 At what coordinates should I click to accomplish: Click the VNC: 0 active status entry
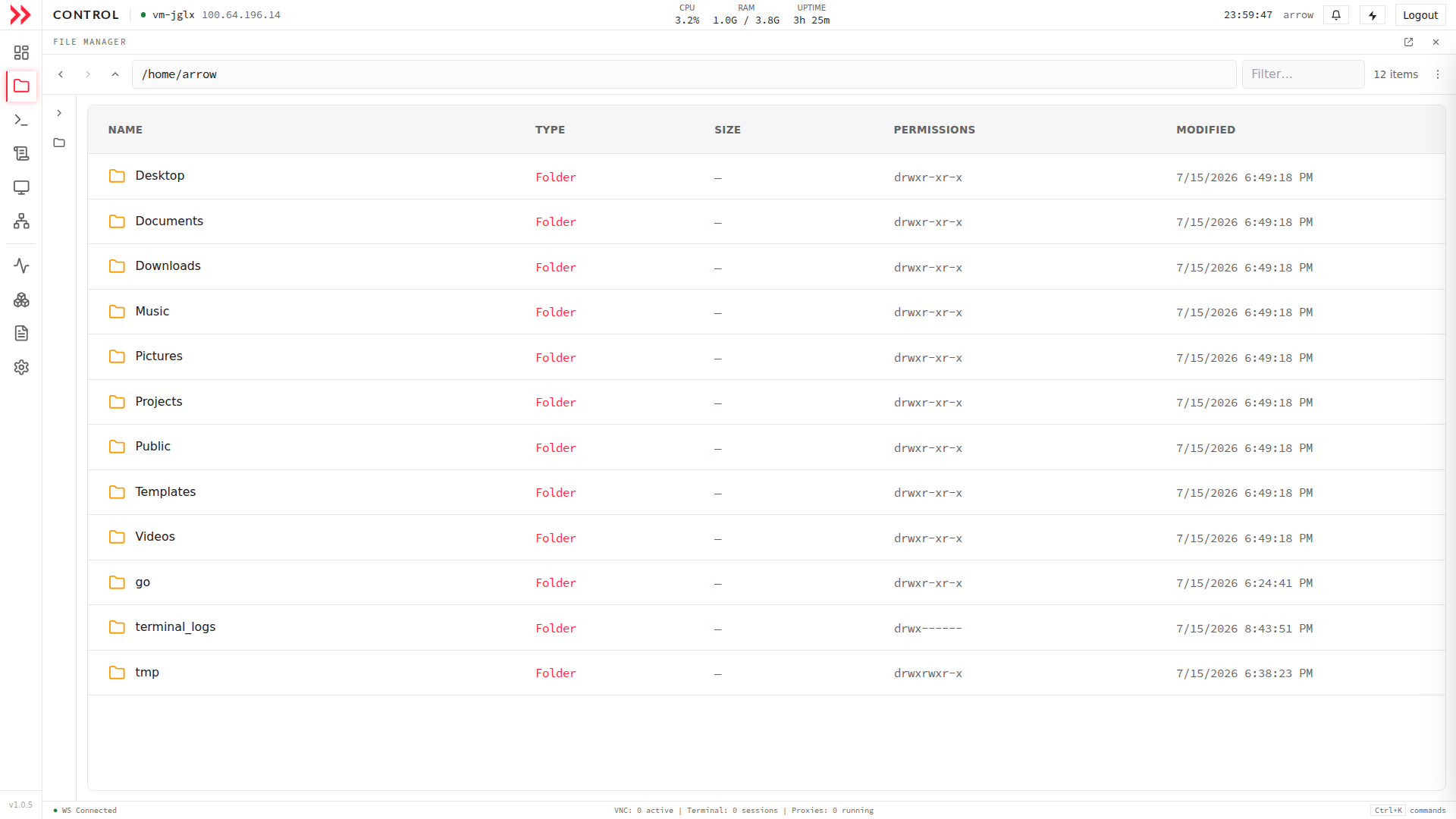[644, 811]
